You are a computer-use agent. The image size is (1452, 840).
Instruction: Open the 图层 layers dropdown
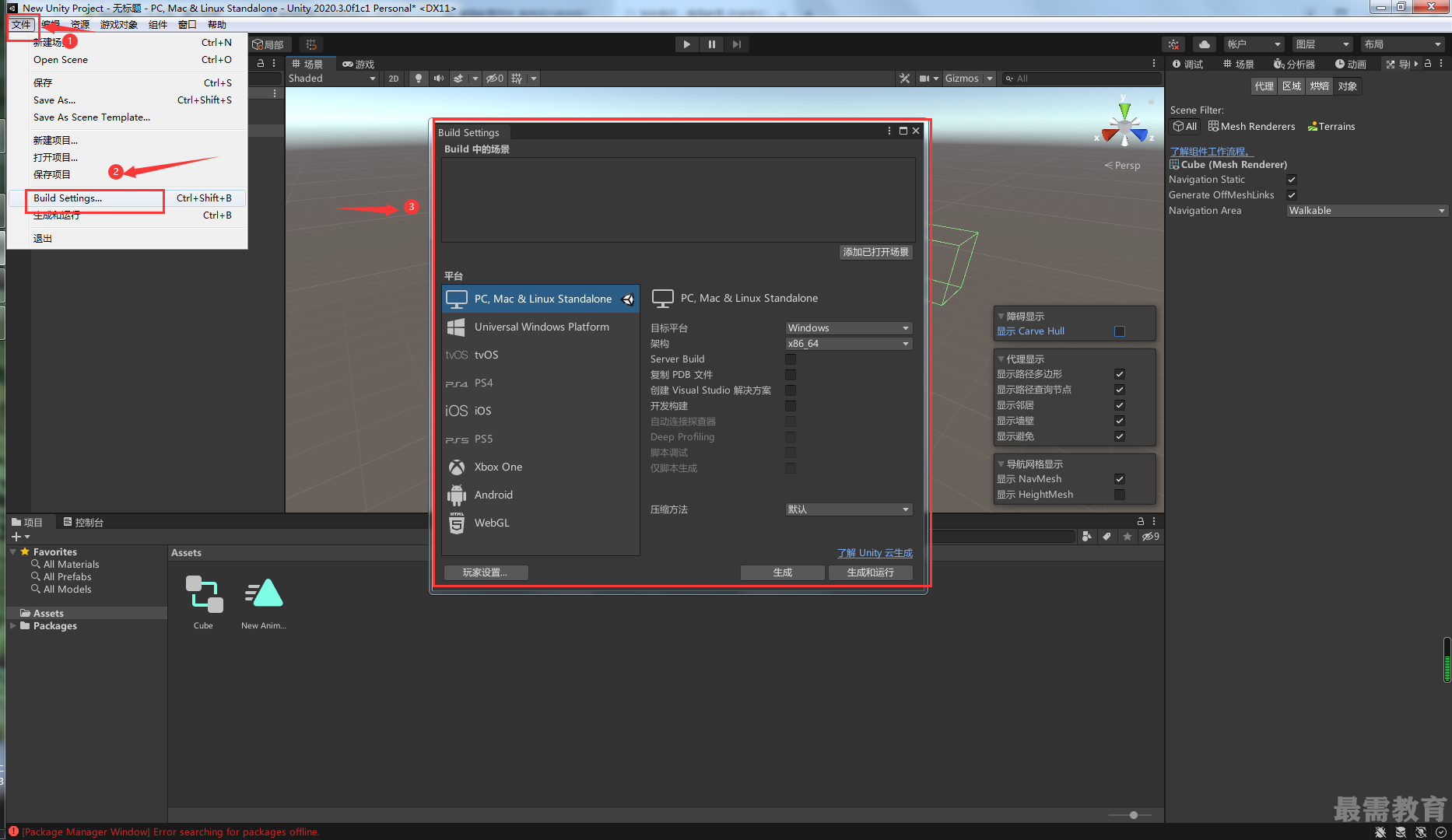(1322, 44)
